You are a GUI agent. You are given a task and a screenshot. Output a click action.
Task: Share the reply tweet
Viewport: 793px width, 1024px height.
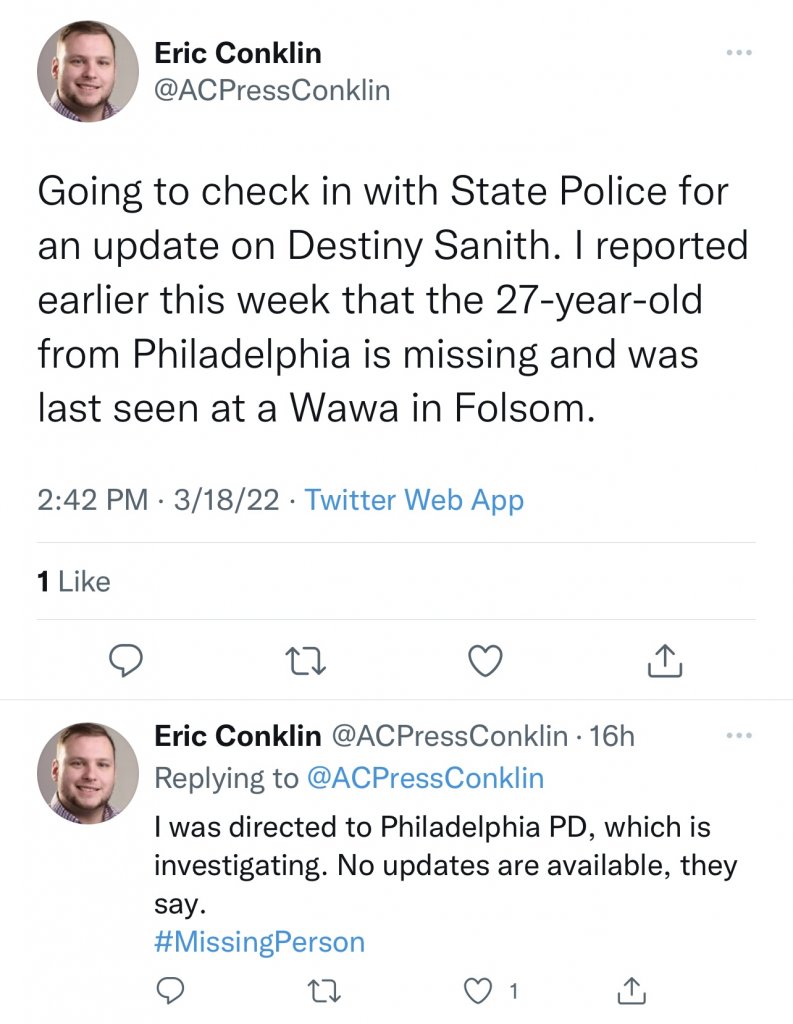[x=632, y=991]
